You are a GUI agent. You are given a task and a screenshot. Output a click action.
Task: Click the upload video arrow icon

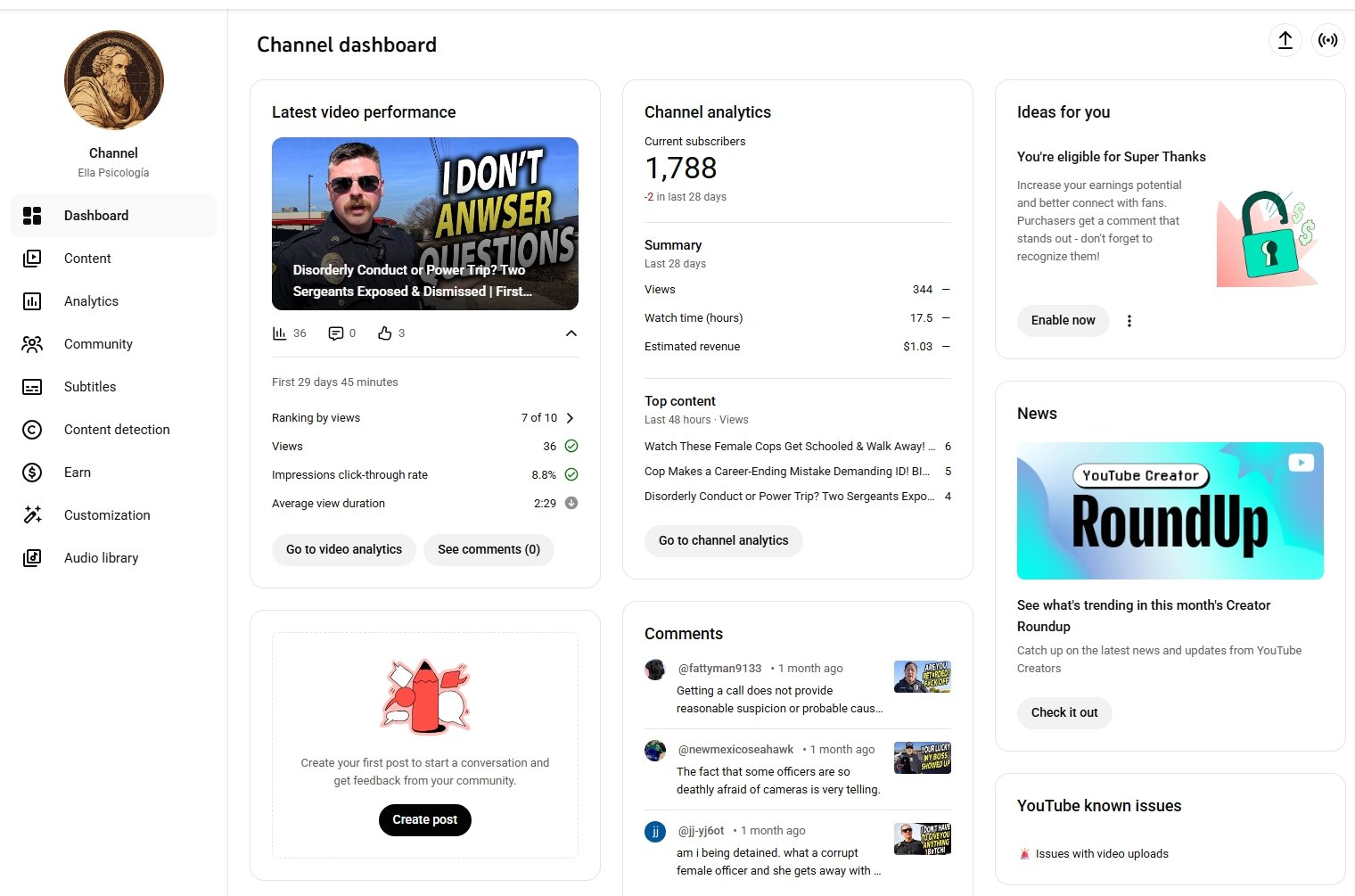point(1285,40)
